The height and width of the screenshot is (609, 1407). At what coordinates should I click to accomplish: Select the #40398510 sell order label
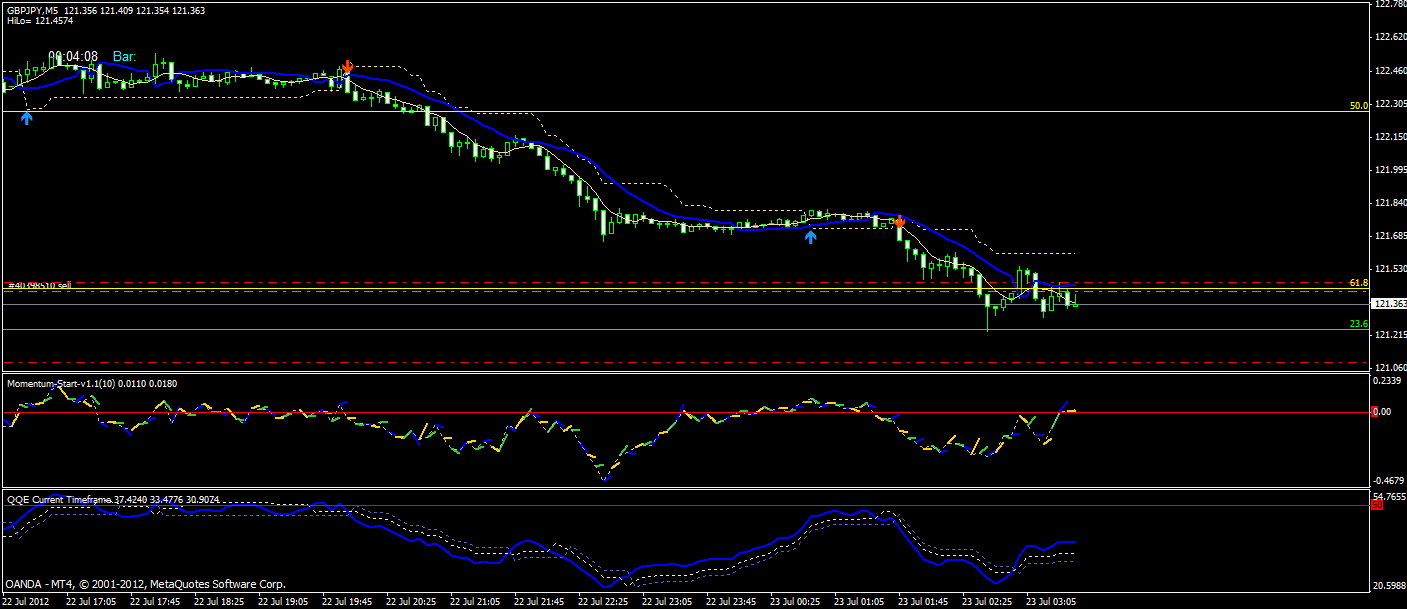(40, 286)
